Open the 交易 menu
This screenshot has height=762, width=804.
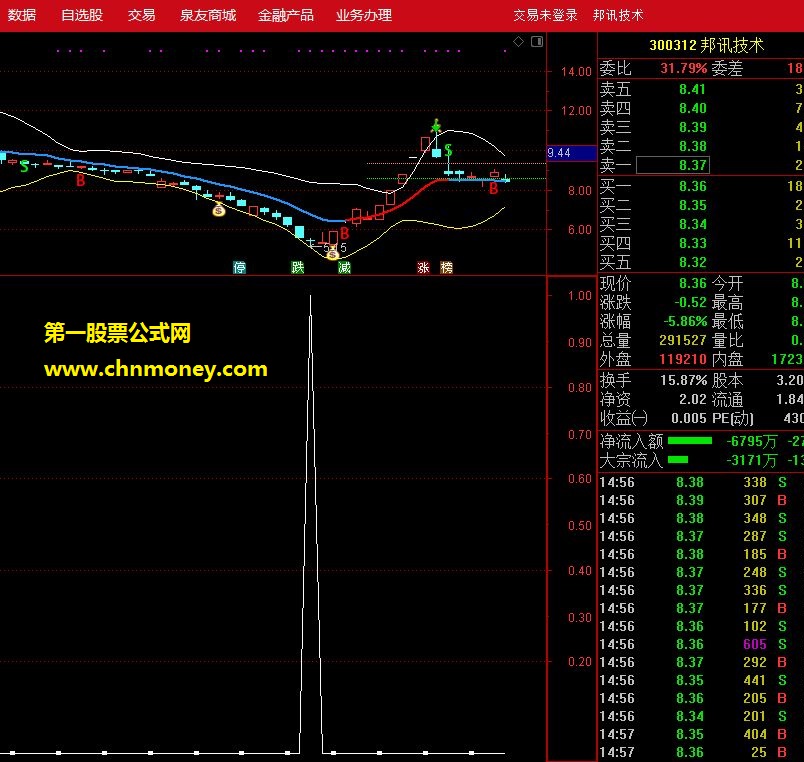(x=142, y=15)
